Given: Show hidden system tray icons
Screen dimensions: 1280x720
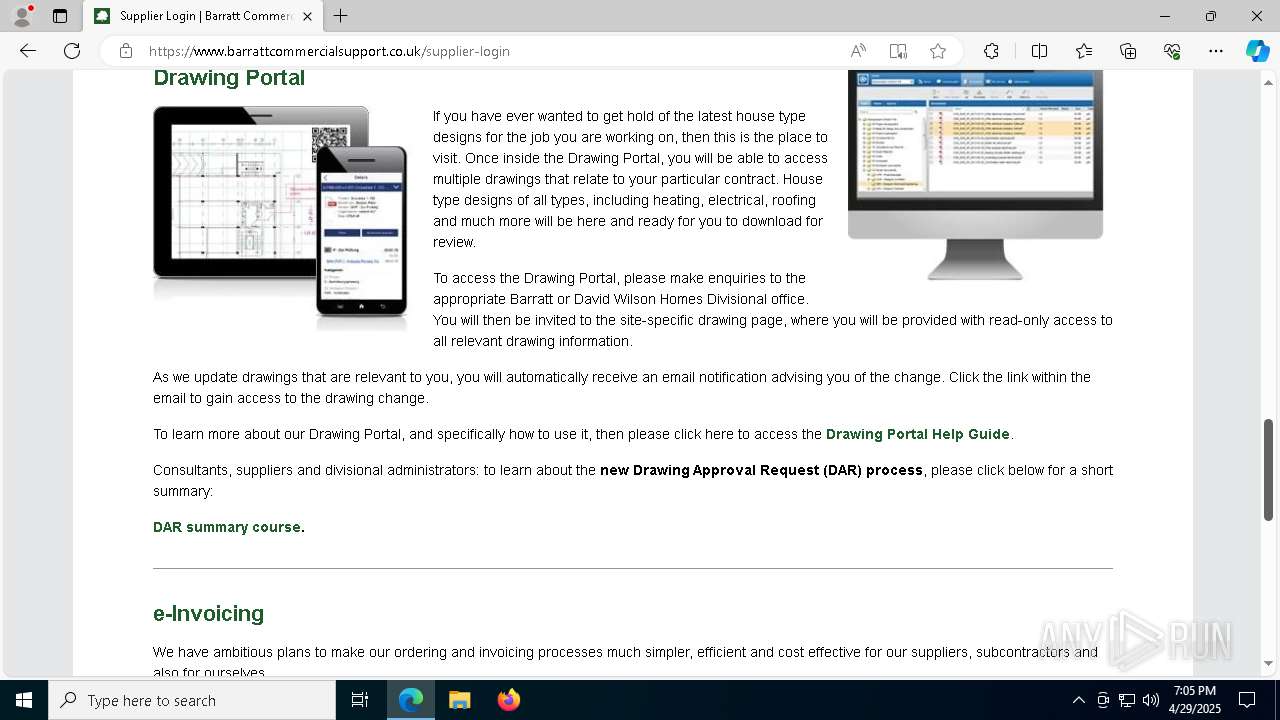Looking at the screenshot, I should coord(1078,700).
